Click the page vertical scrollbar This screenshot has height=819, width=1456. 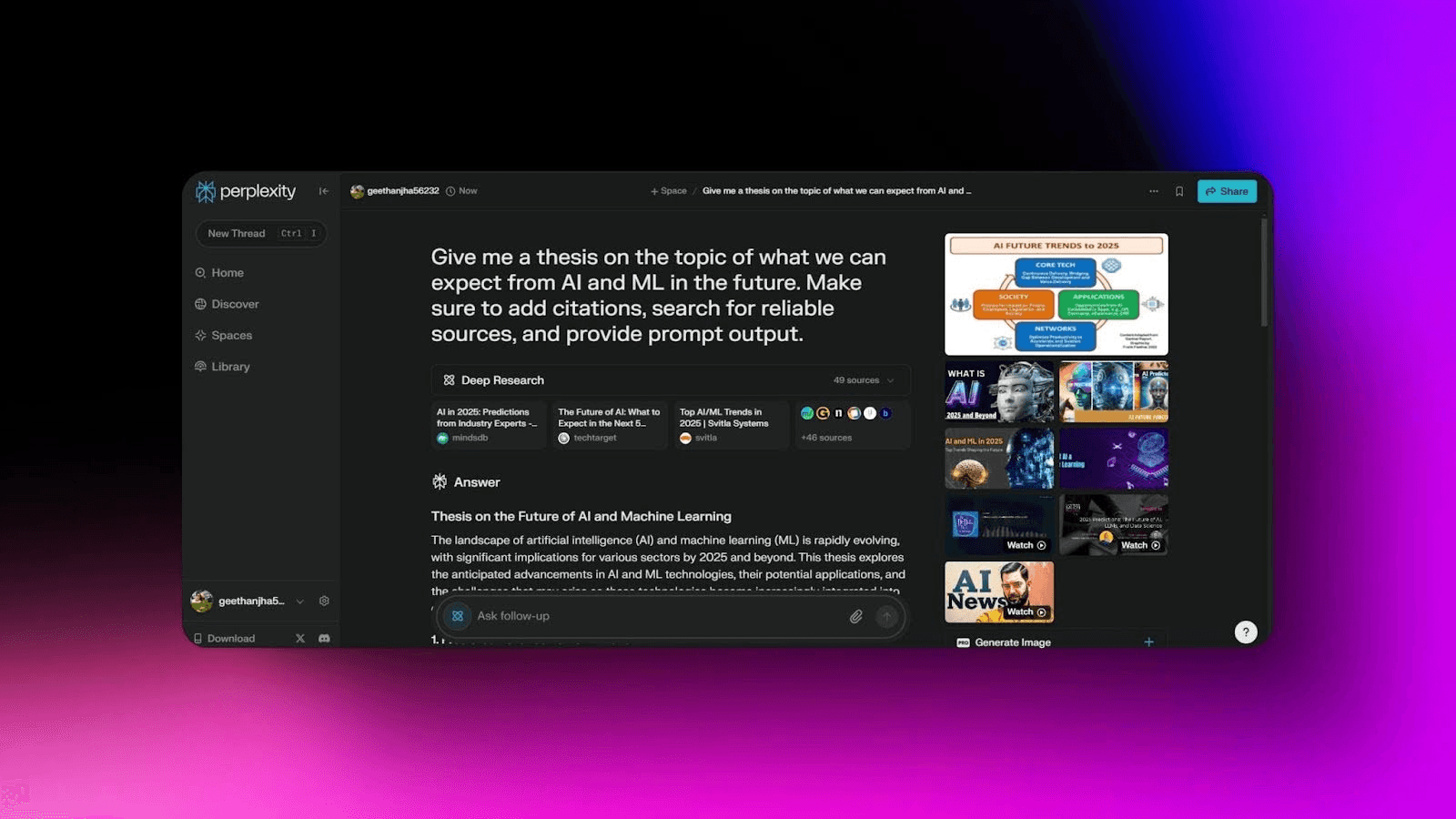[1264, 271]
